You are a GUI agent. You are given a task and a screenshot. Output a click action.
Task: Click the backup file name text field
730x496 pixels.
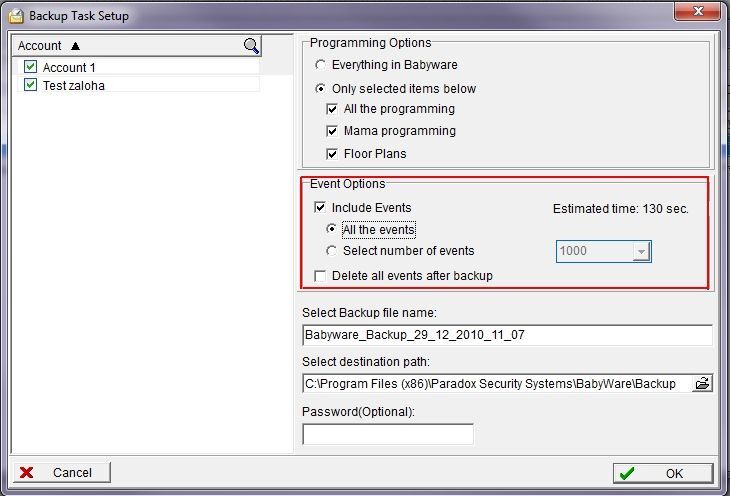point(507,335)
